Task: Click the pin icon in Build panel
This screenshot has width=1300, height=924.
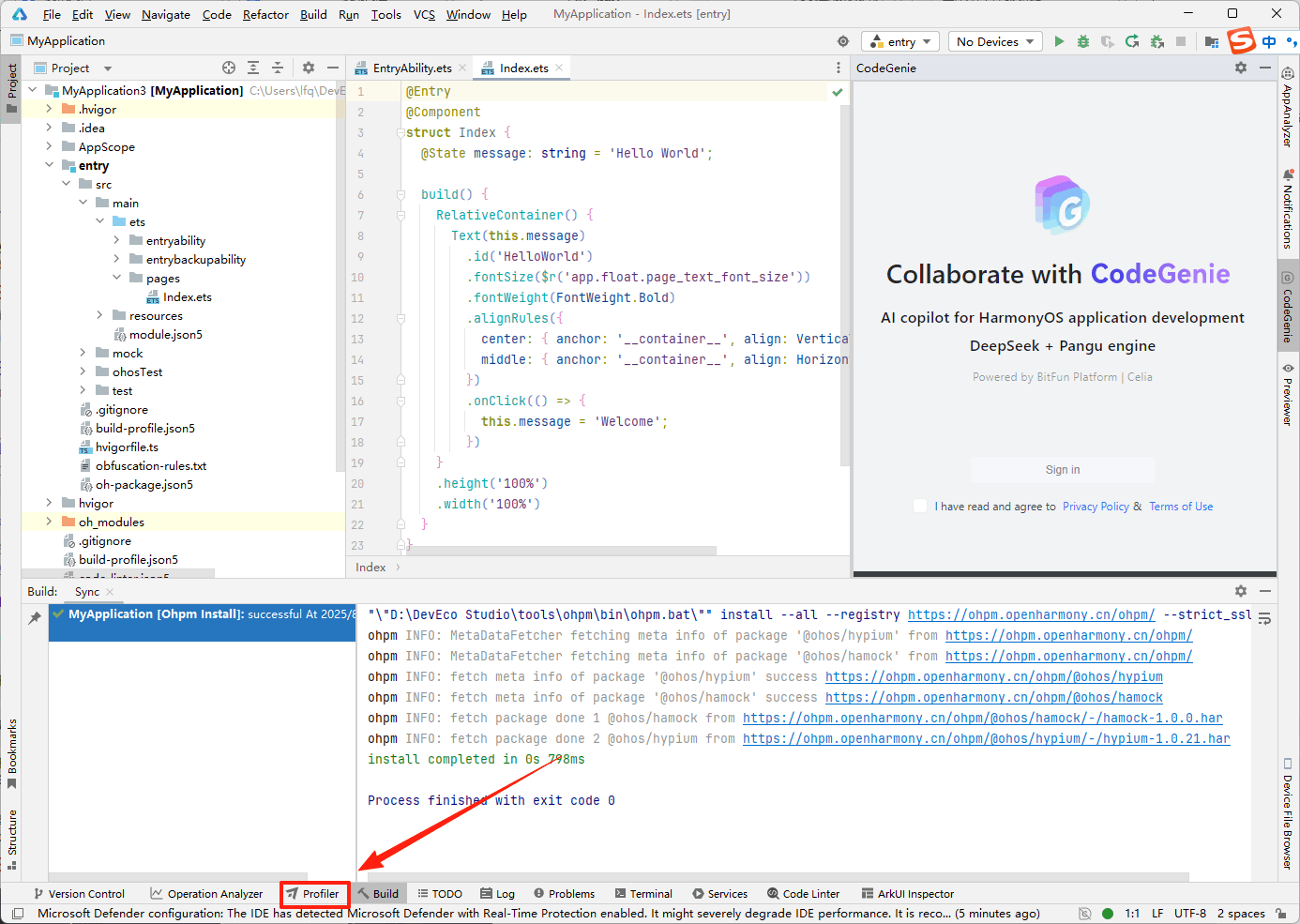Action: coord(35,617)
